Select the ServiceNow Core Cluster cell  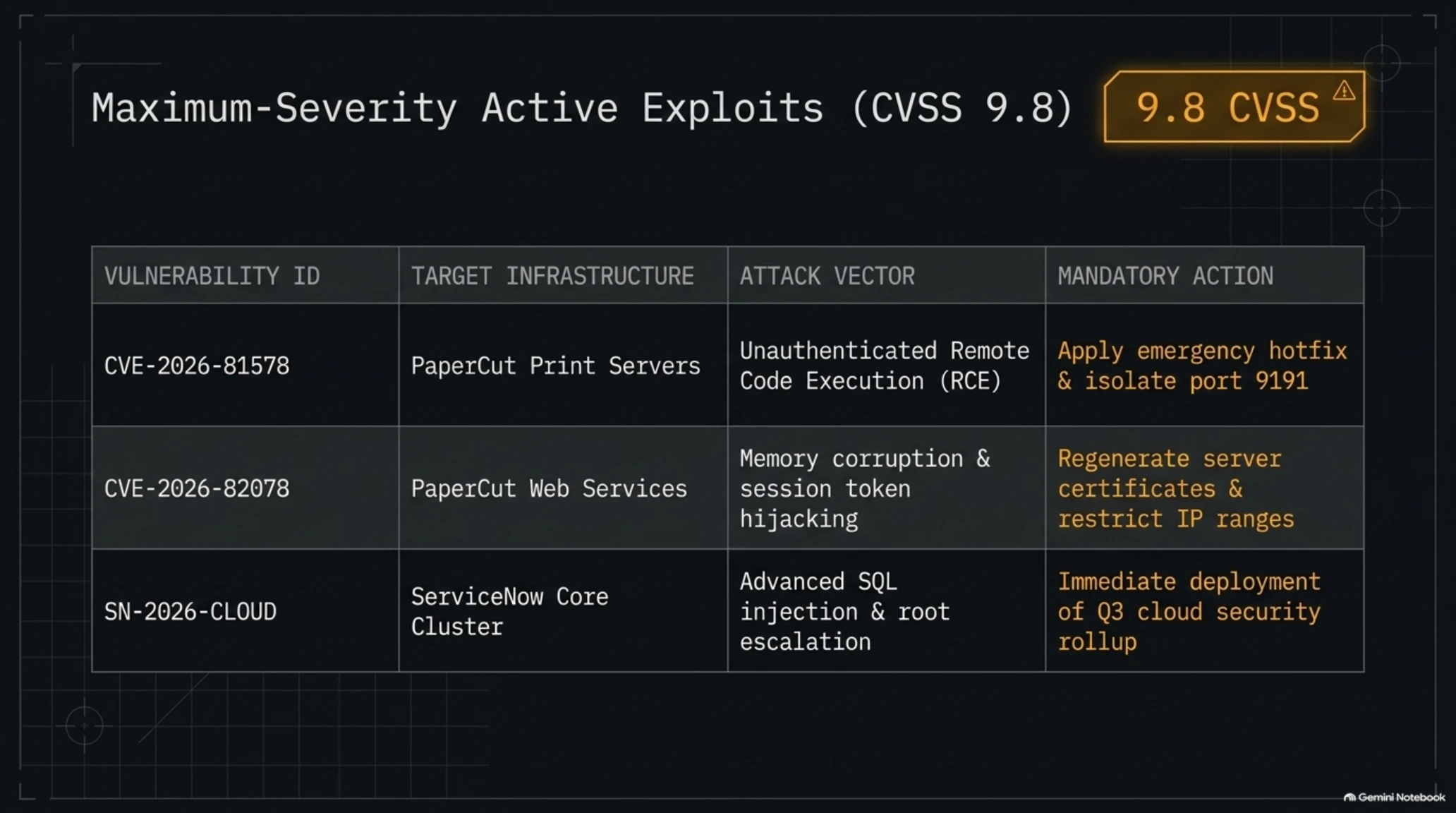pos(563,610)
